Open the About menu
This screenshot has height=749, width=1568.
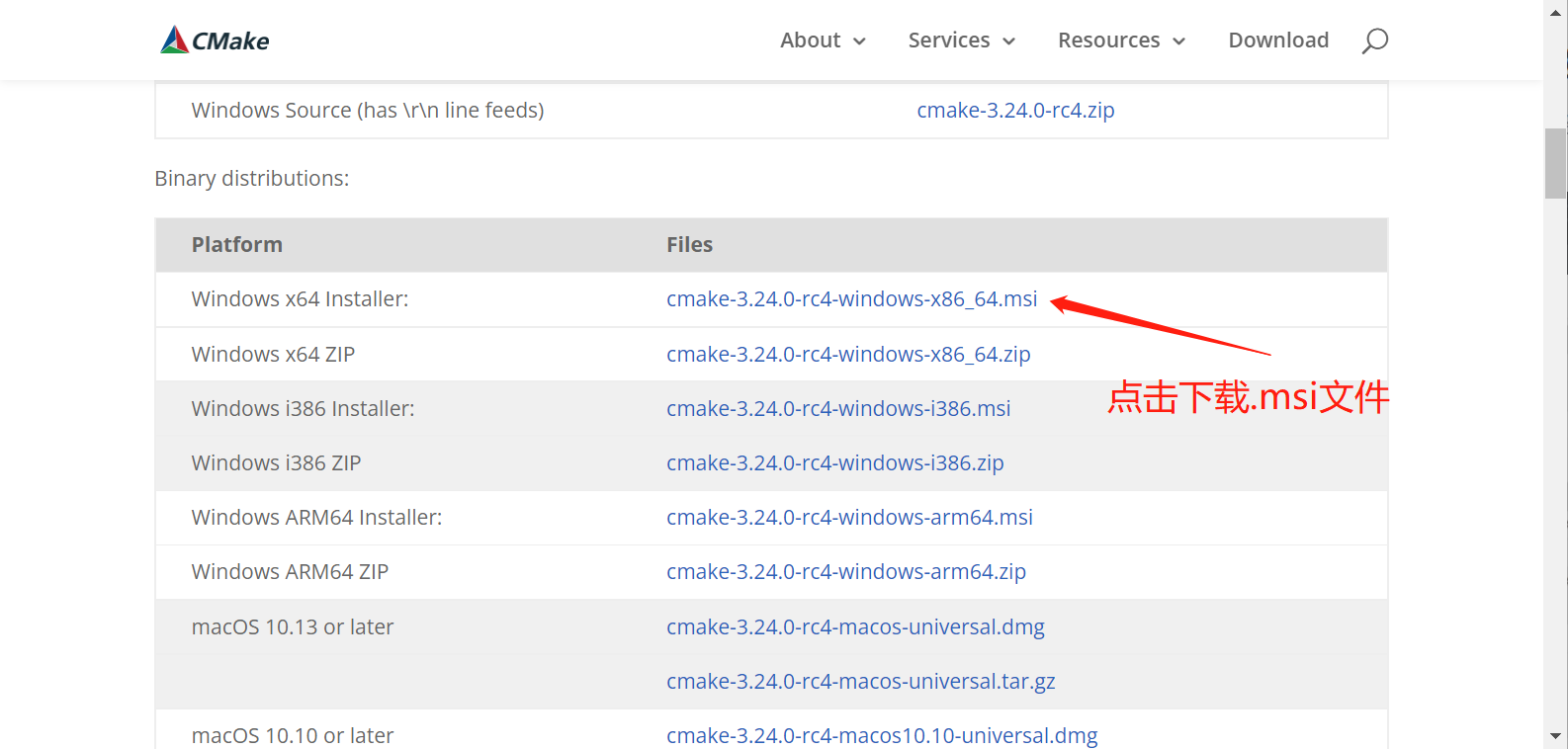(810, 41)
